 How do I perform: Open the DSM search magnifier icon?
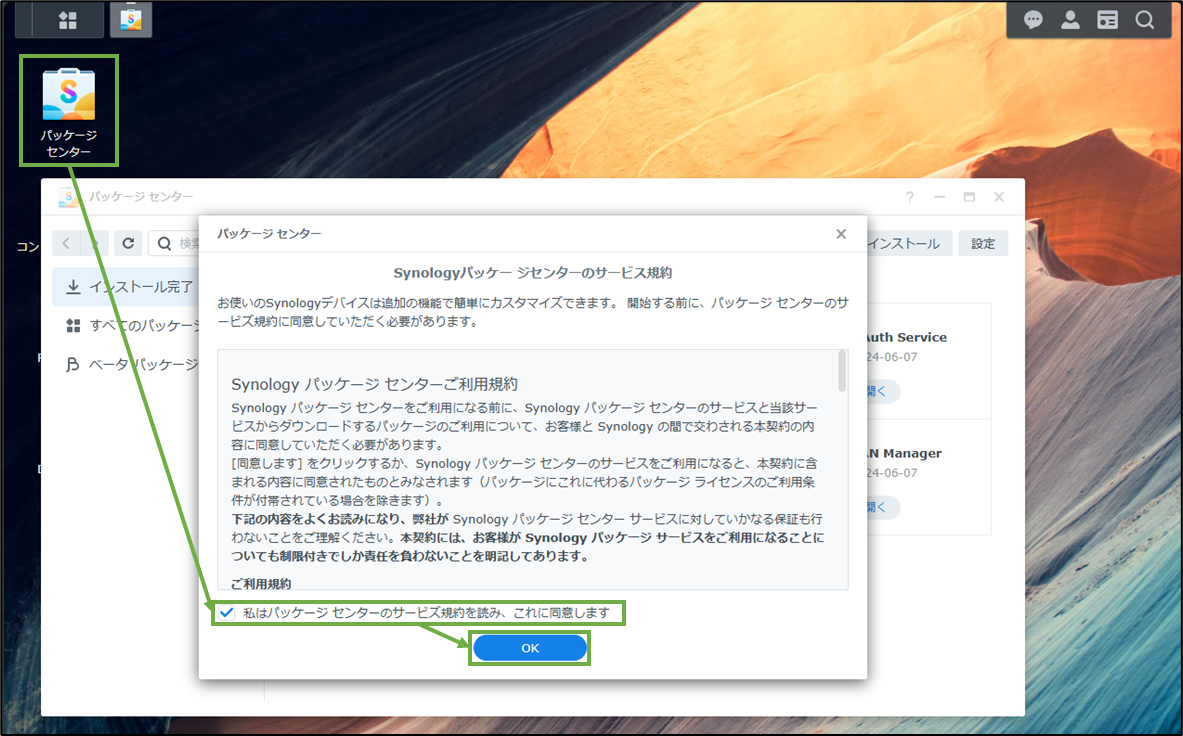tap(1145, 20)
